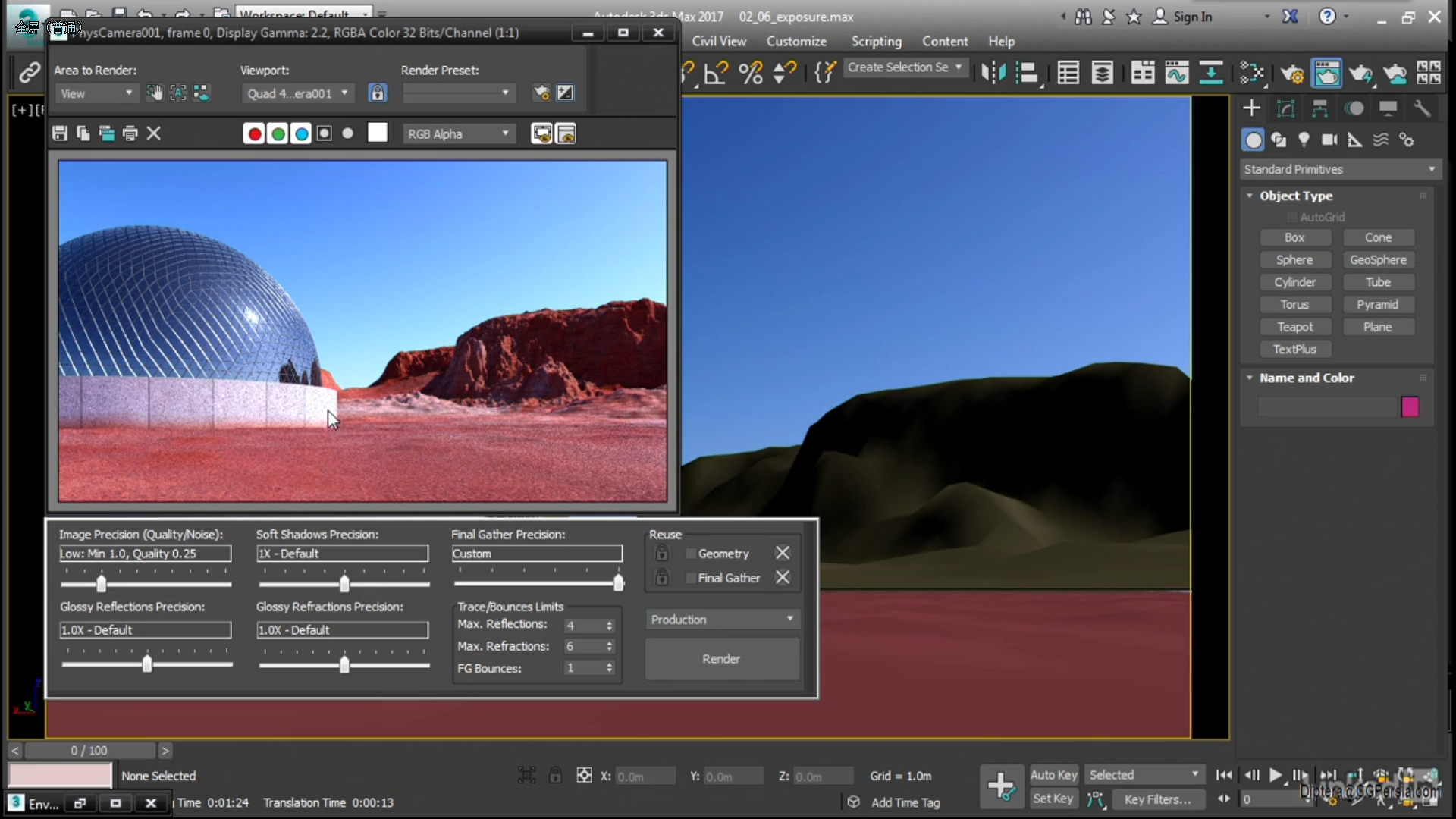This screenshot has width=1456, height=819.
Task: Open the Help menu
Action: coord(1001,42)
